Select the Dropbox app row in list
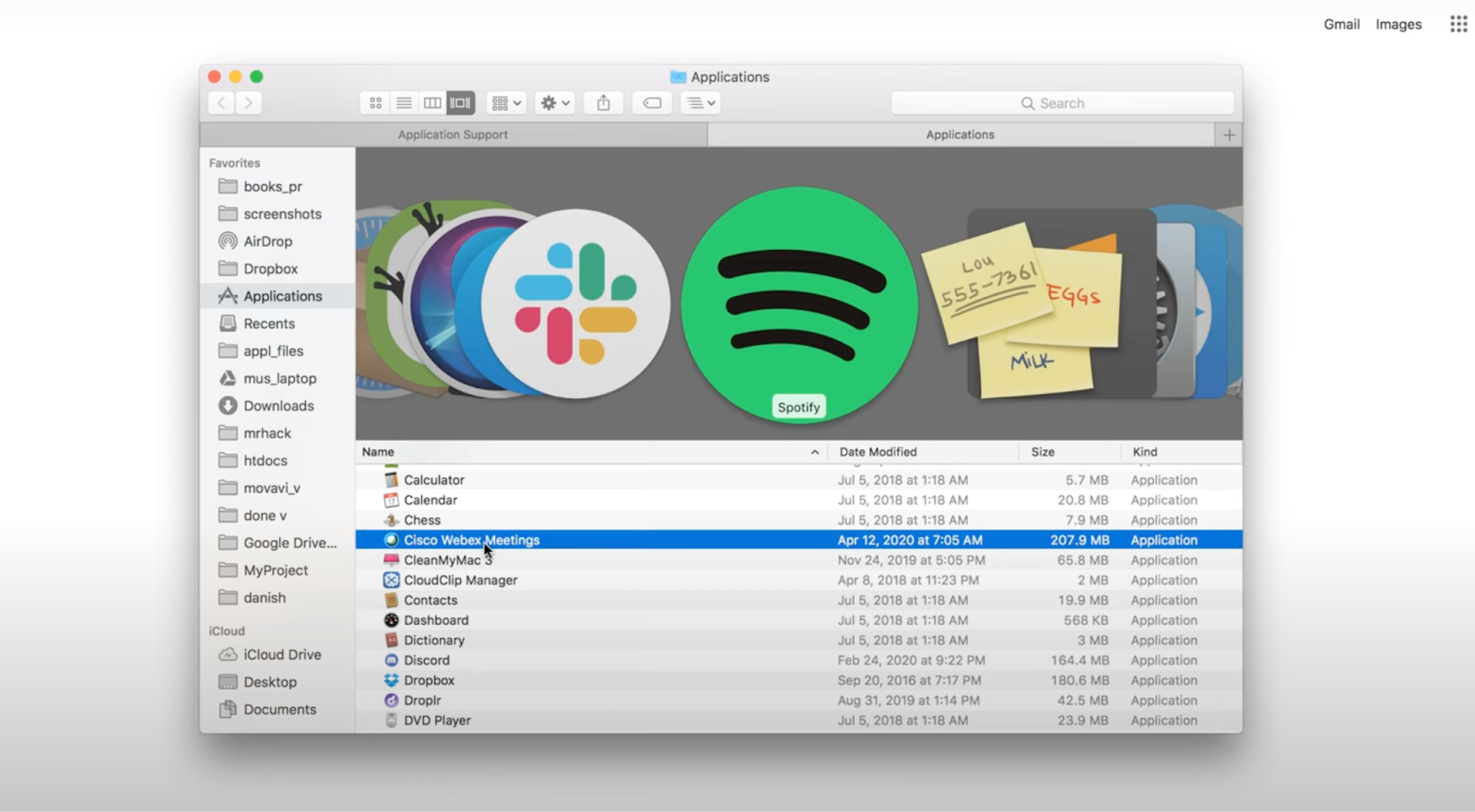 pyautogui.click(x=799, y=680)
